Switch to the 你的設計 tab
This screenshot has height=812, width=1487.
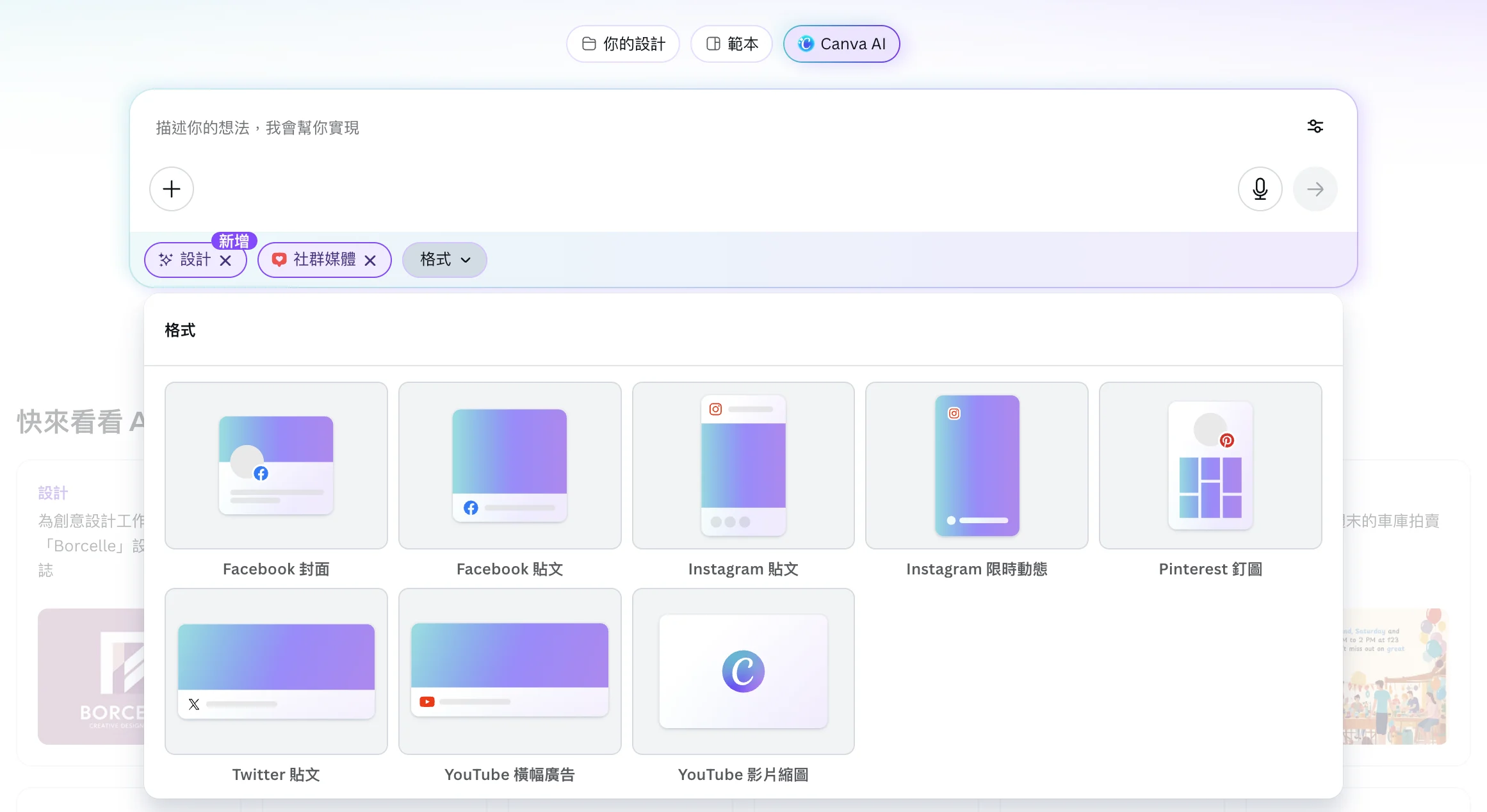tap(623, 44)
